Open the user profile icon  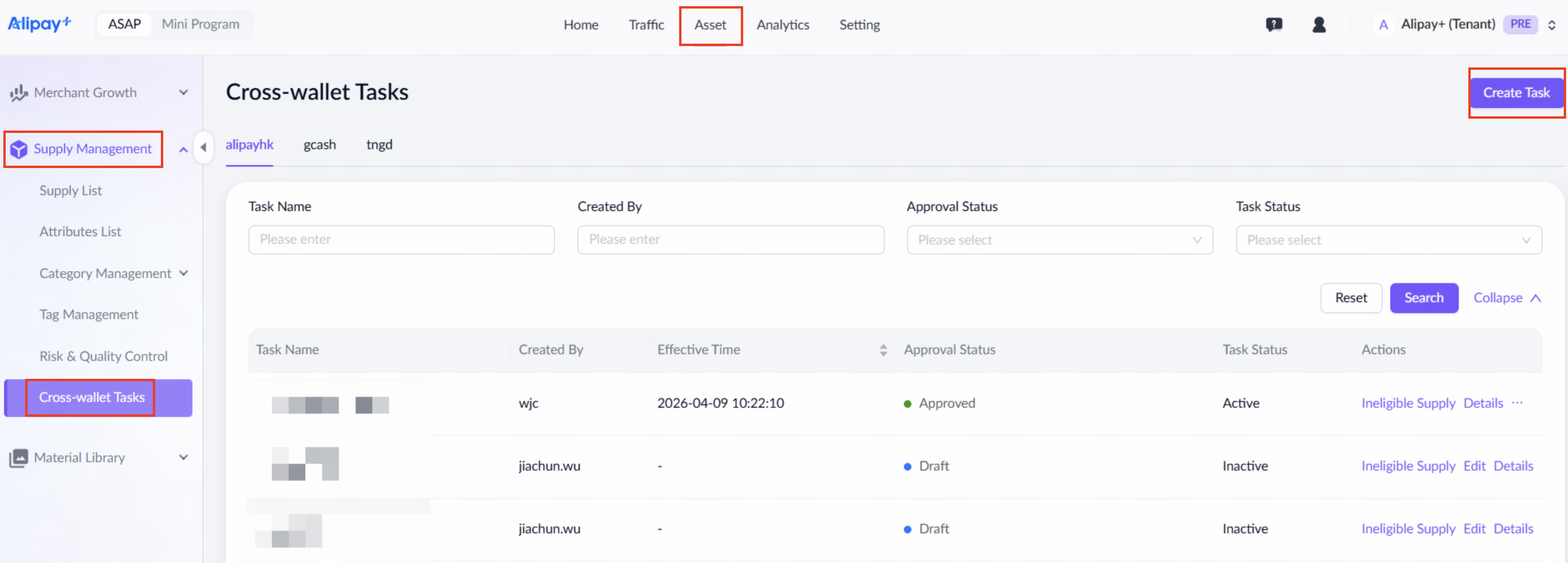click(x=1318, y=25)
